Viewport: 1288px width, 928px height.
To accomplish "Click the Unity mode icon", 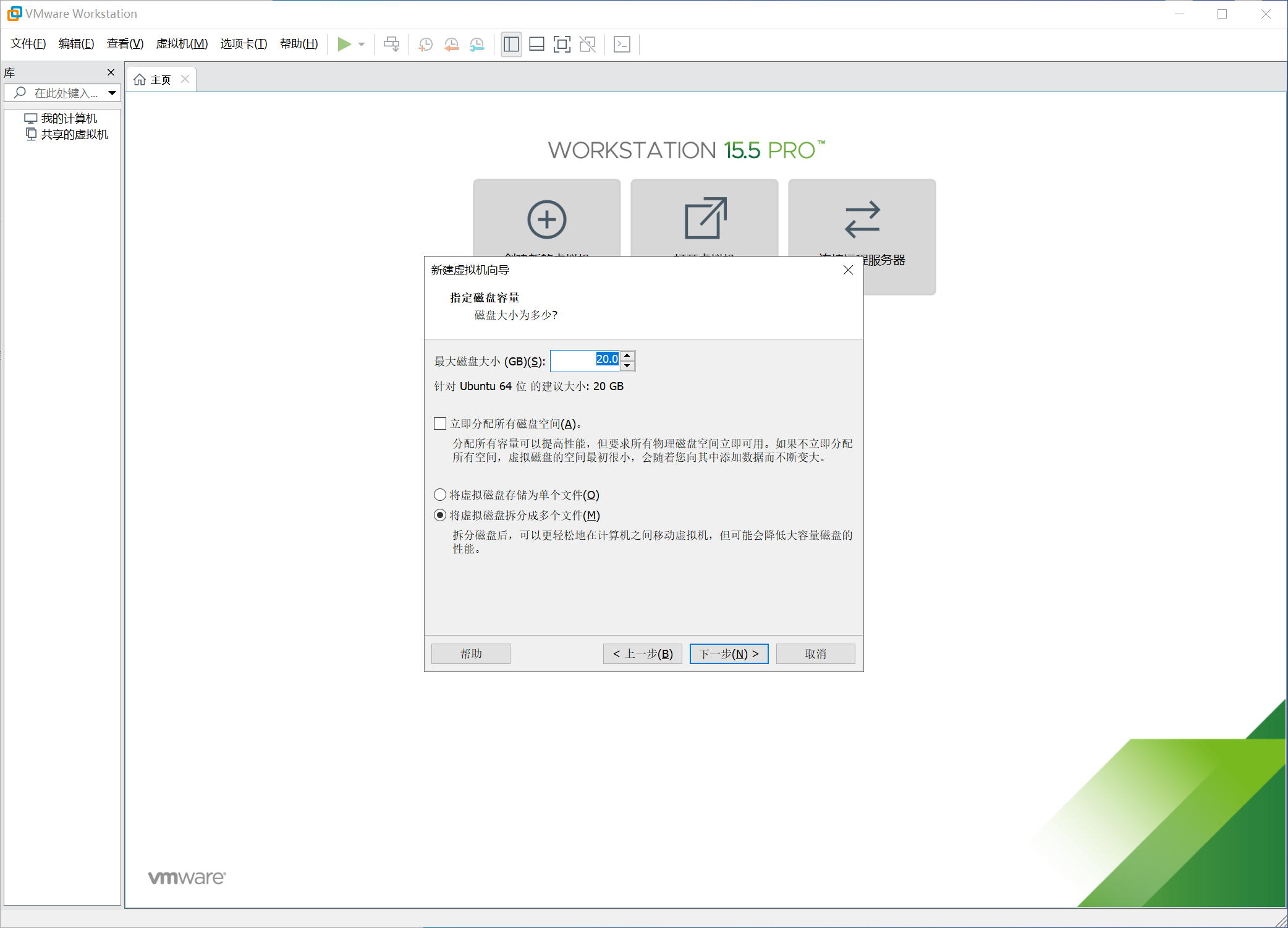I will point(588,44).
